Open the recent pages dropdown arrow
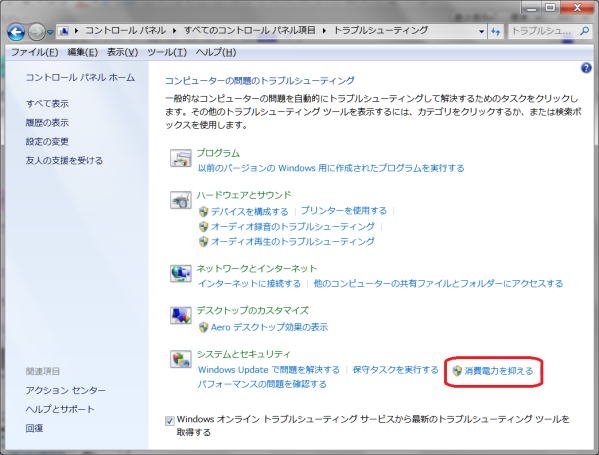Screen dimensions: 599x455 [x=50, y=32]
